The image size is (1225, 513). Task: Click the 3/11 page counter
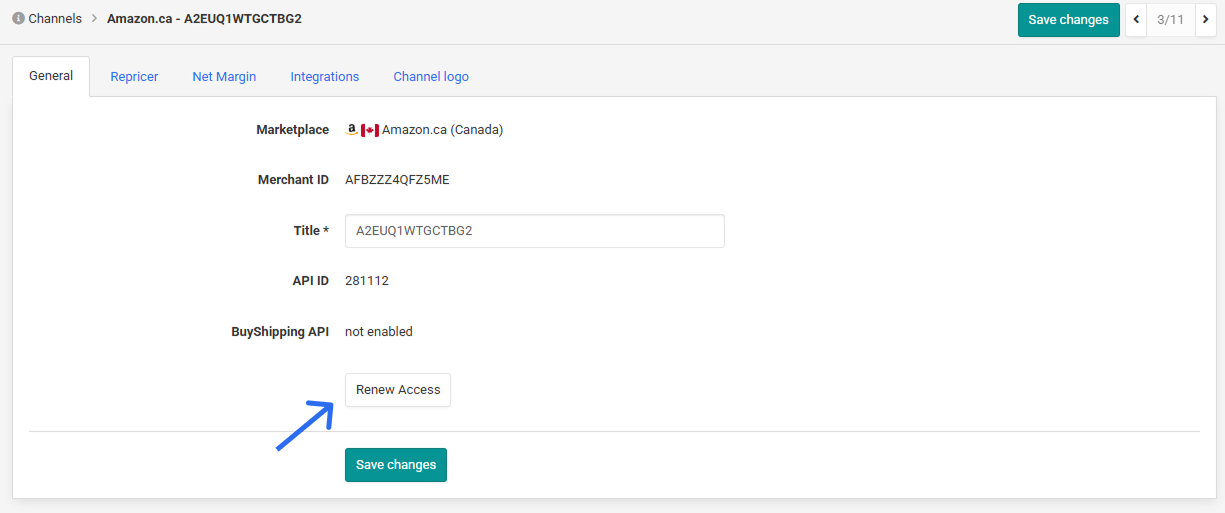[1171, 20]
